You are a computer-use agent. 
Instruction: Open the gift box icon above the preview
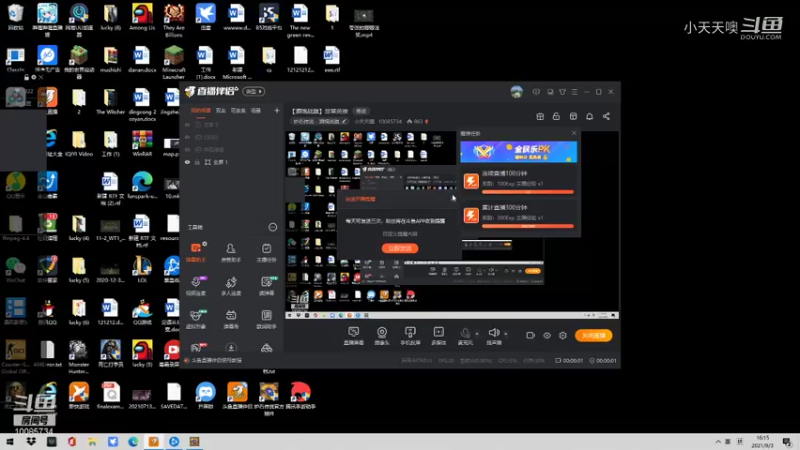pyautogui.click(x=540, y=116)
